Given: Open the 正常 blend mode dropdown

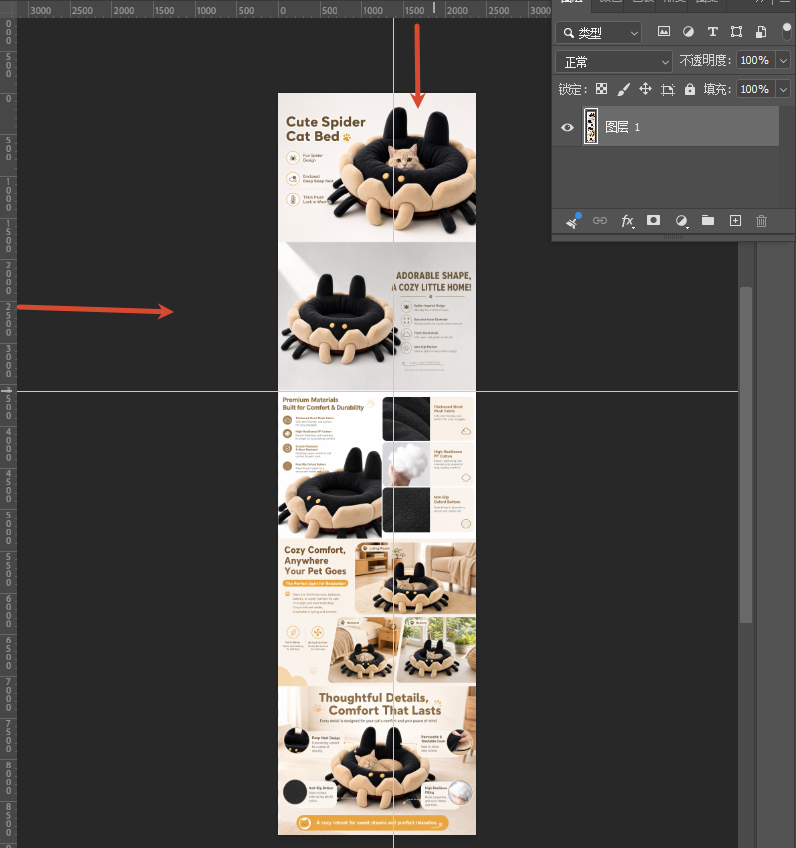Looking at the screenshot, I should pyautogui.click(x=614, y=62).
